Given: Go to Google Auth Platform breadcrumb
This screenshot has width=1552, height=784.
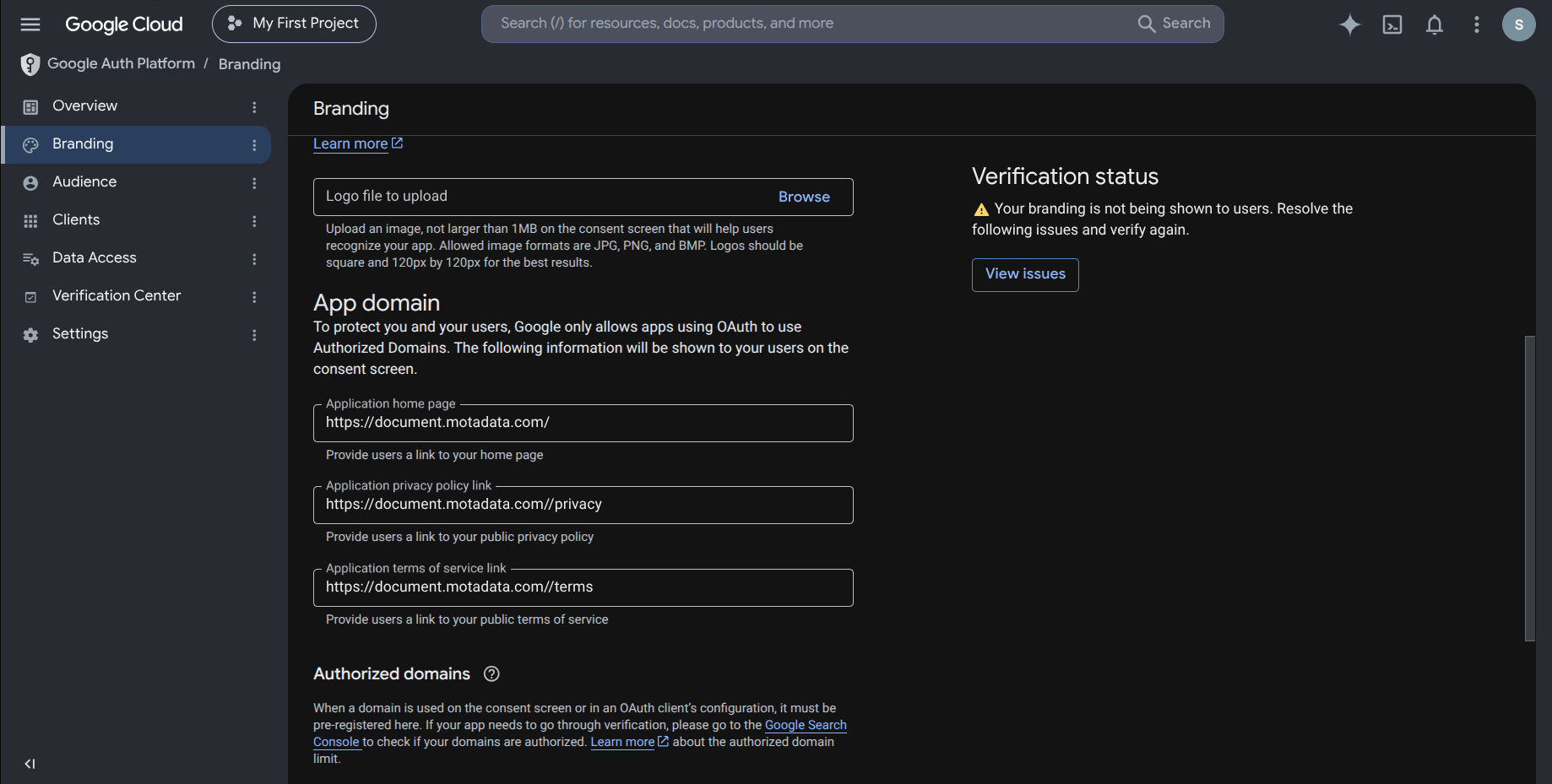Looking at the screenshot, I should (x=121, y=63).
